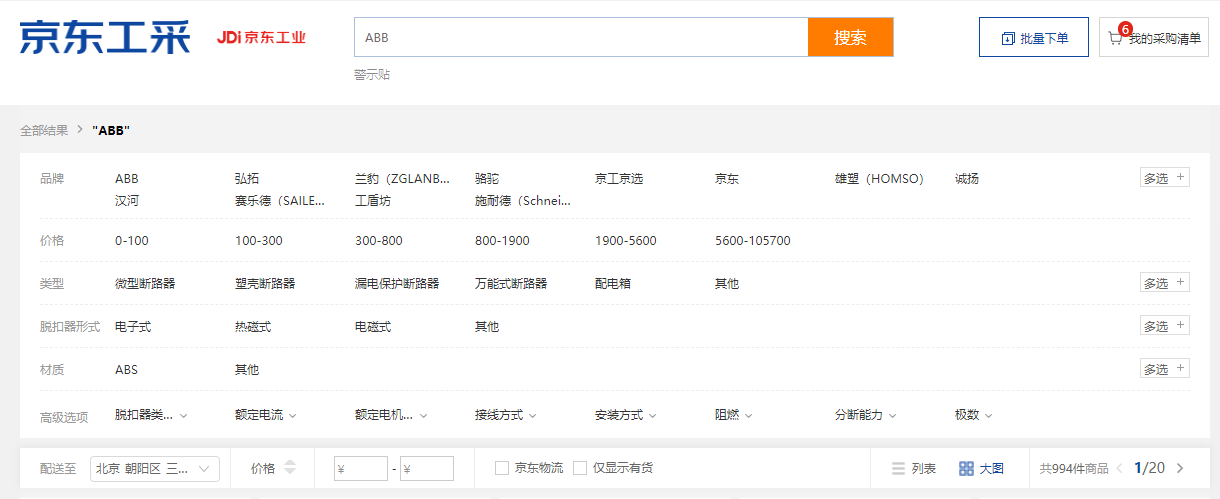The height and width of the screenshot is (499, 1220).
Task: Filter by brand ABB
Action: tap(127, 179)
